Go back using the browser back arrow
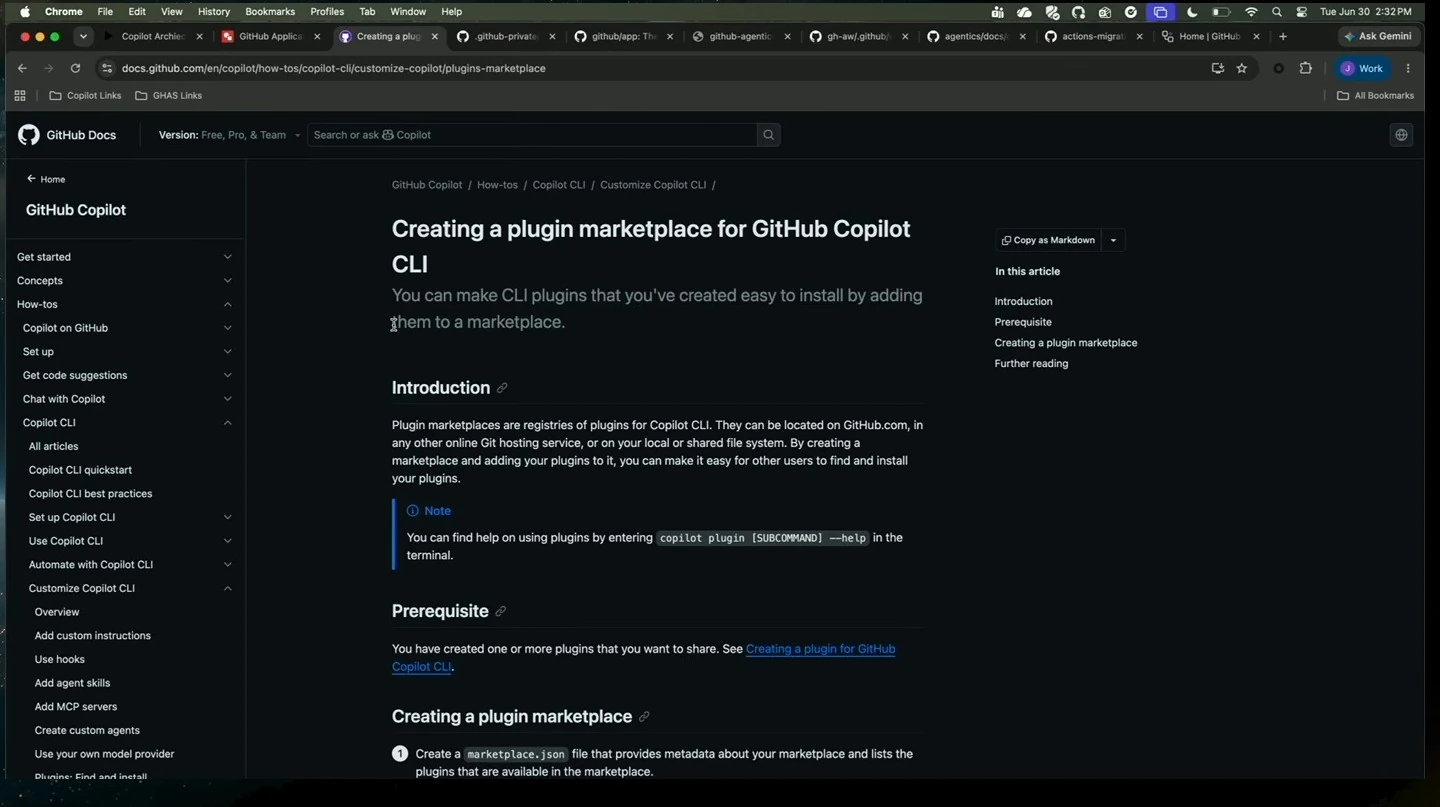The image size is (1440, 807). coord(22,68)
